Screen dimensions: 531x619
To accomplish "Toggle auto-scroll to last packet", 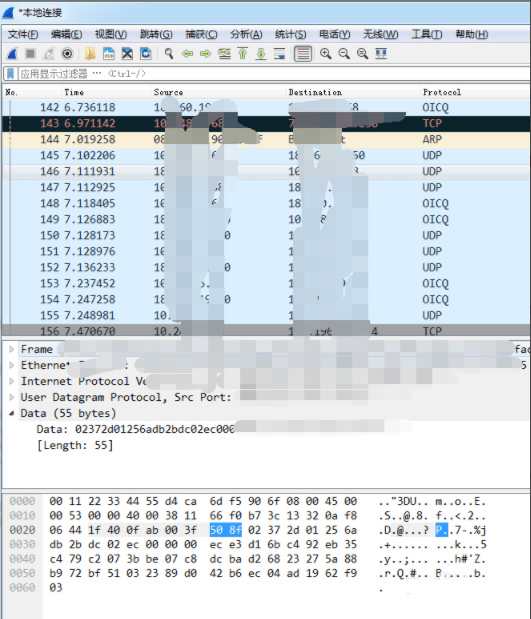I will pyautogui.click(x=280, y=54).
